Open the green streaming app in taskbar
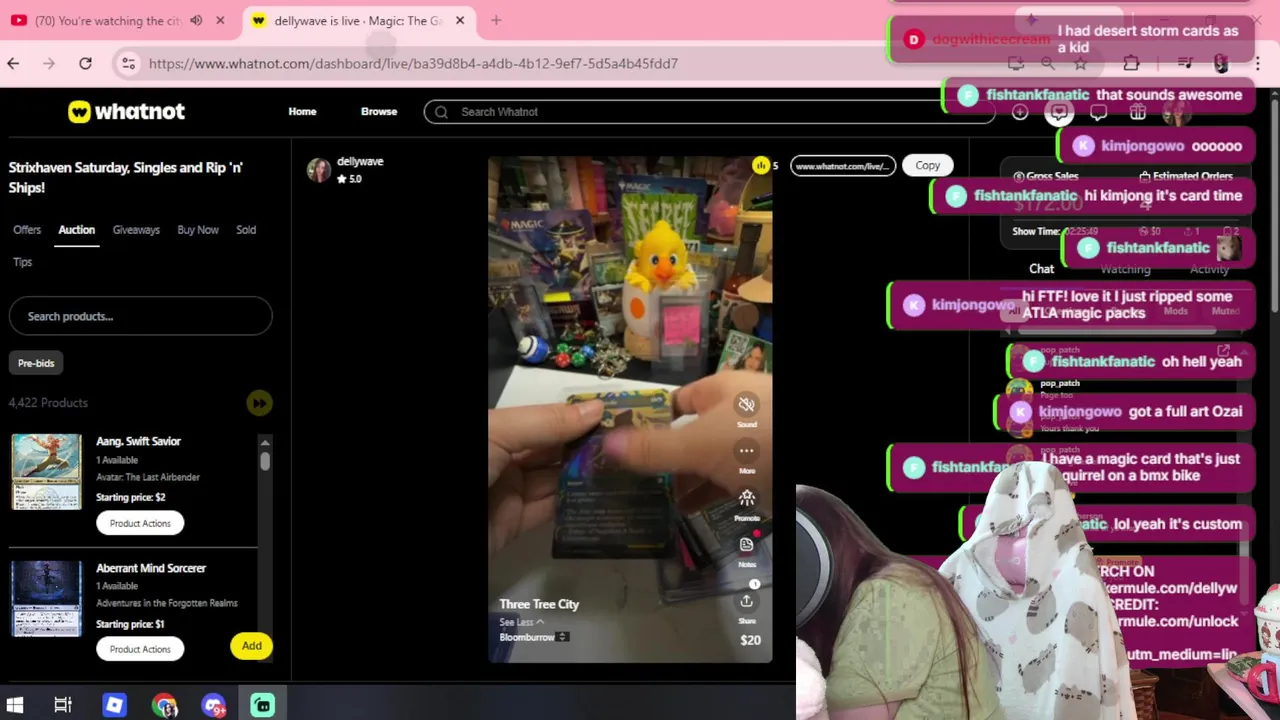Image resolution: width=1280 pixels, height=720 pixels. coord(262,705)
